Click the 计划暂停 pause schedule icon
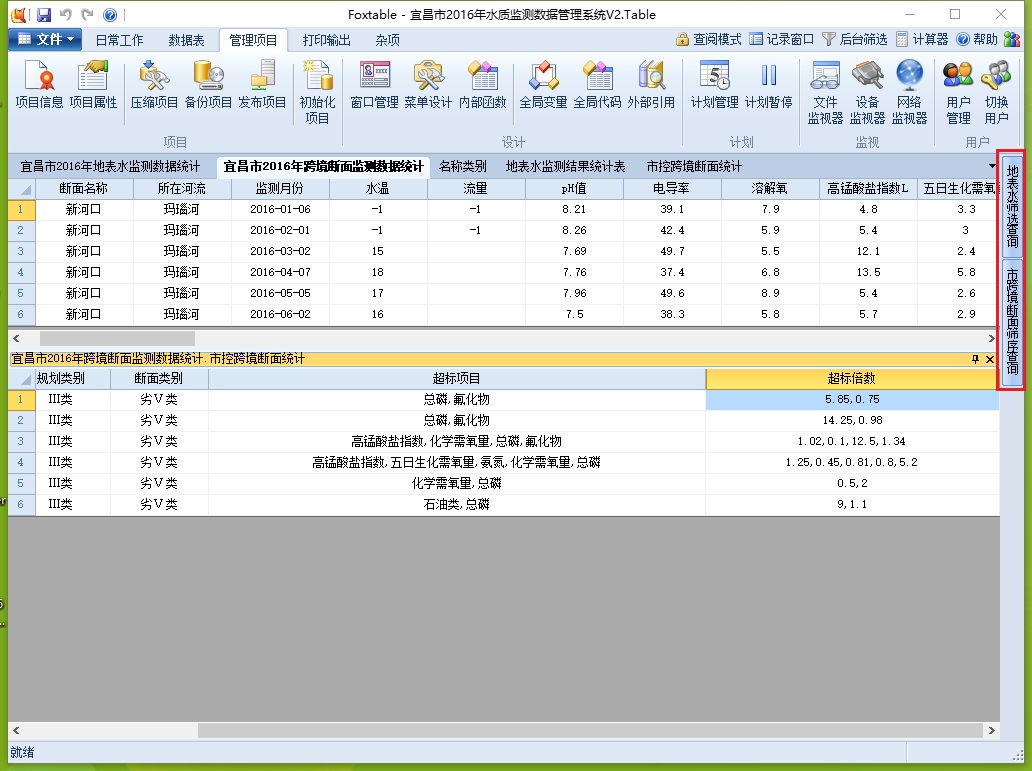The height and width of the screenshot is (771, 1032). click(x=768, y=84)
